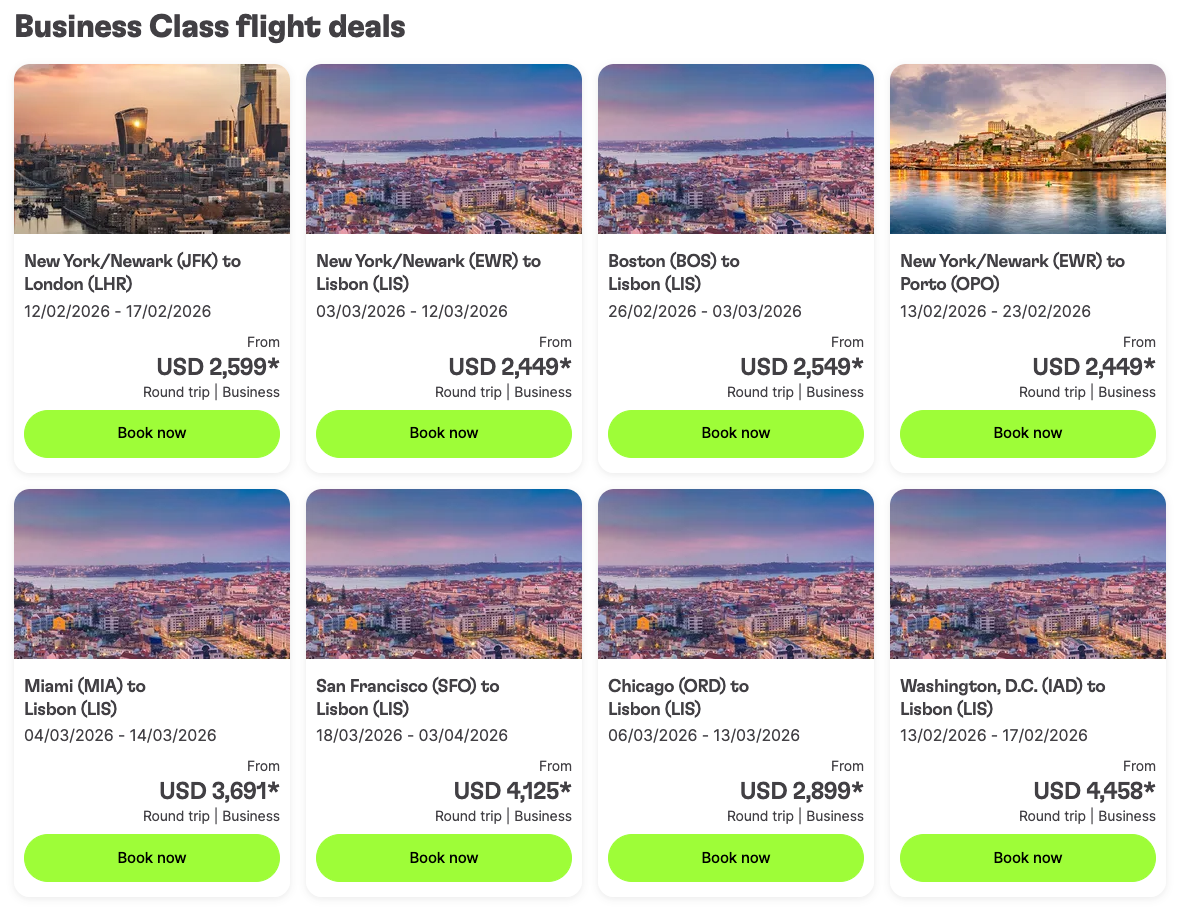Open the Chicago (ORD) to Lisbon route title
Viewport: 1180px width, 909px height.
[677, 697]
